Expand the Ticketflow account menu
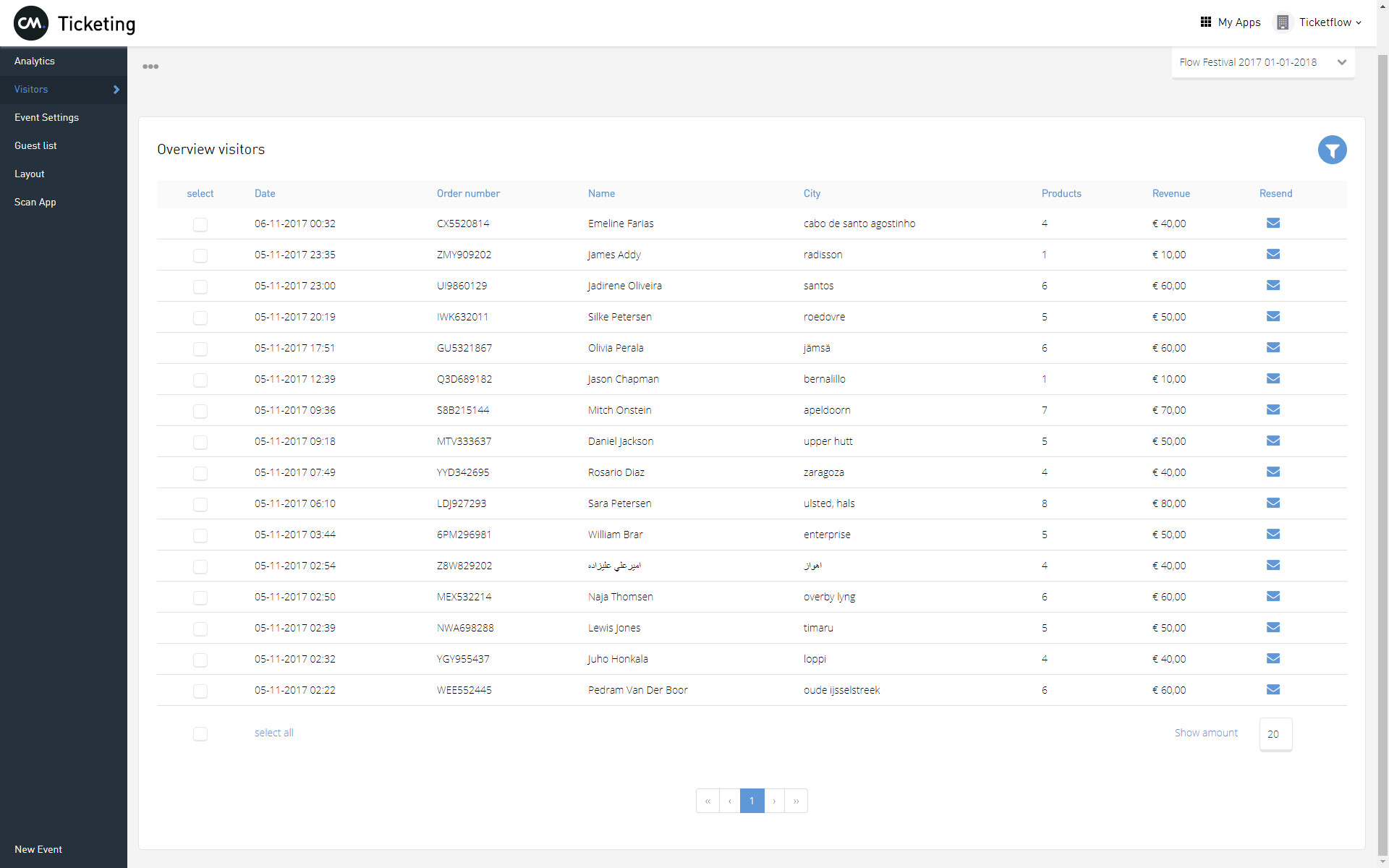1389x868 pixels. tap(1330, 22)
